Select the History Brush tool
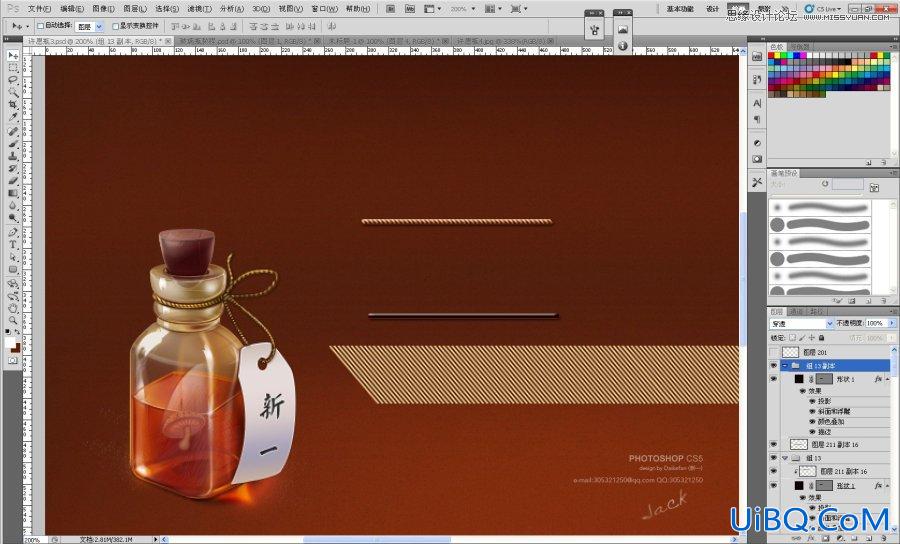This screenshot has width=900, height=544. pos(13,168)
